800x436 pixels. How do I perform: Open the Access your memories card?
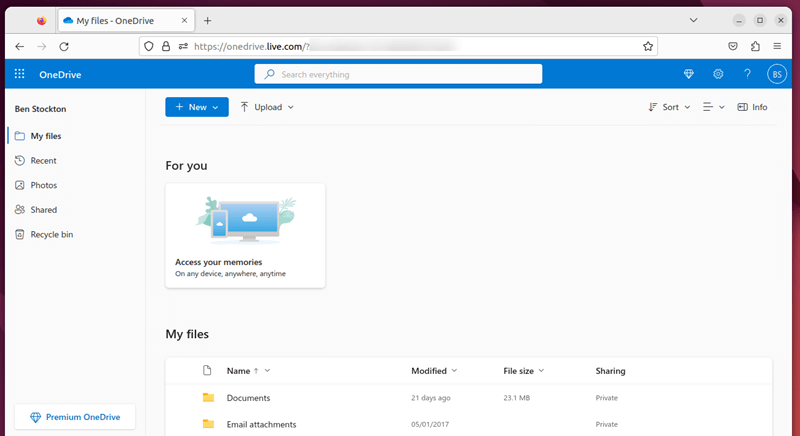(x=245, y=236)
